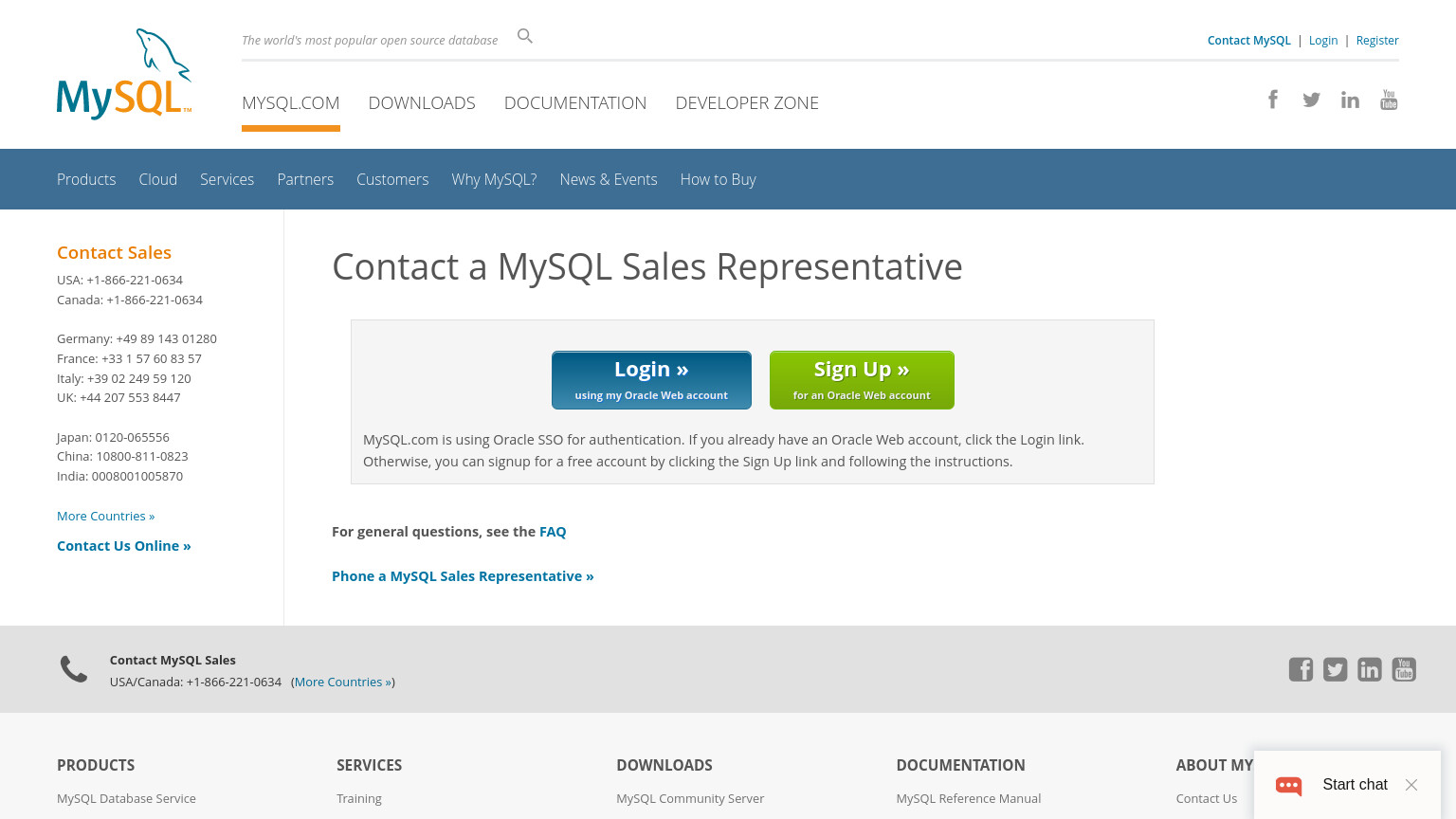Screen dimensions: 1456x819
Task: Open the Partners menu item
Action: (x=305, y=179)
